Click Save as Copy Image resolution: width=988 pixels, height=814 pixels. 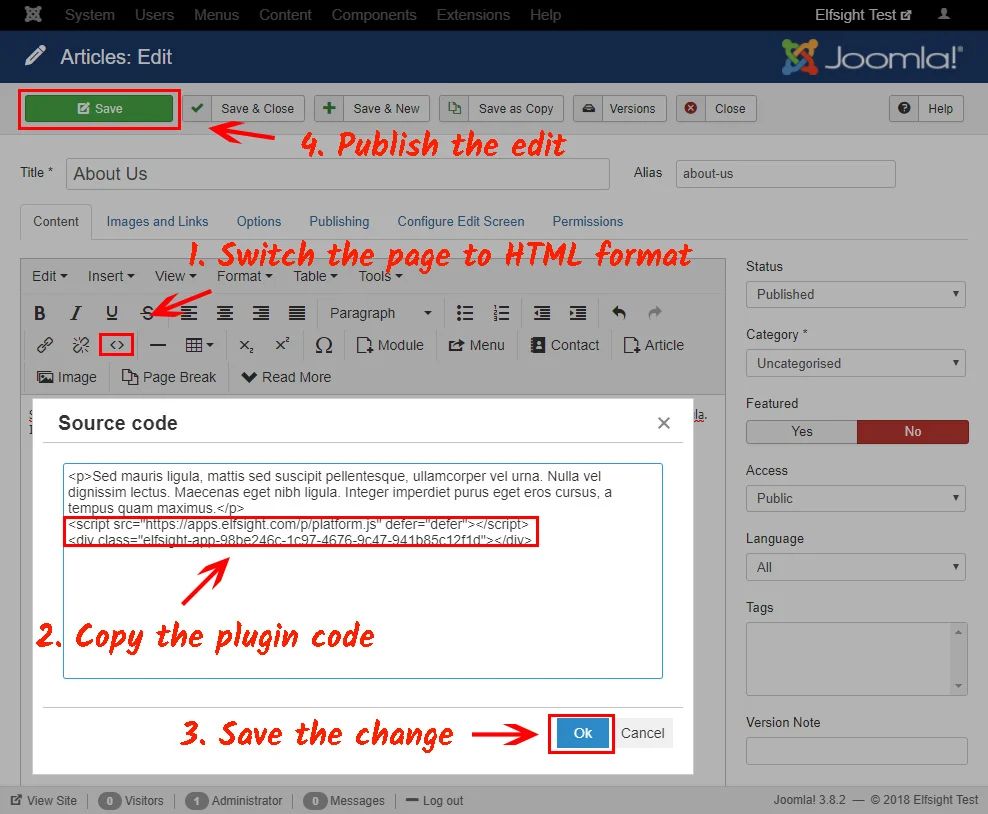click(502, 108)
